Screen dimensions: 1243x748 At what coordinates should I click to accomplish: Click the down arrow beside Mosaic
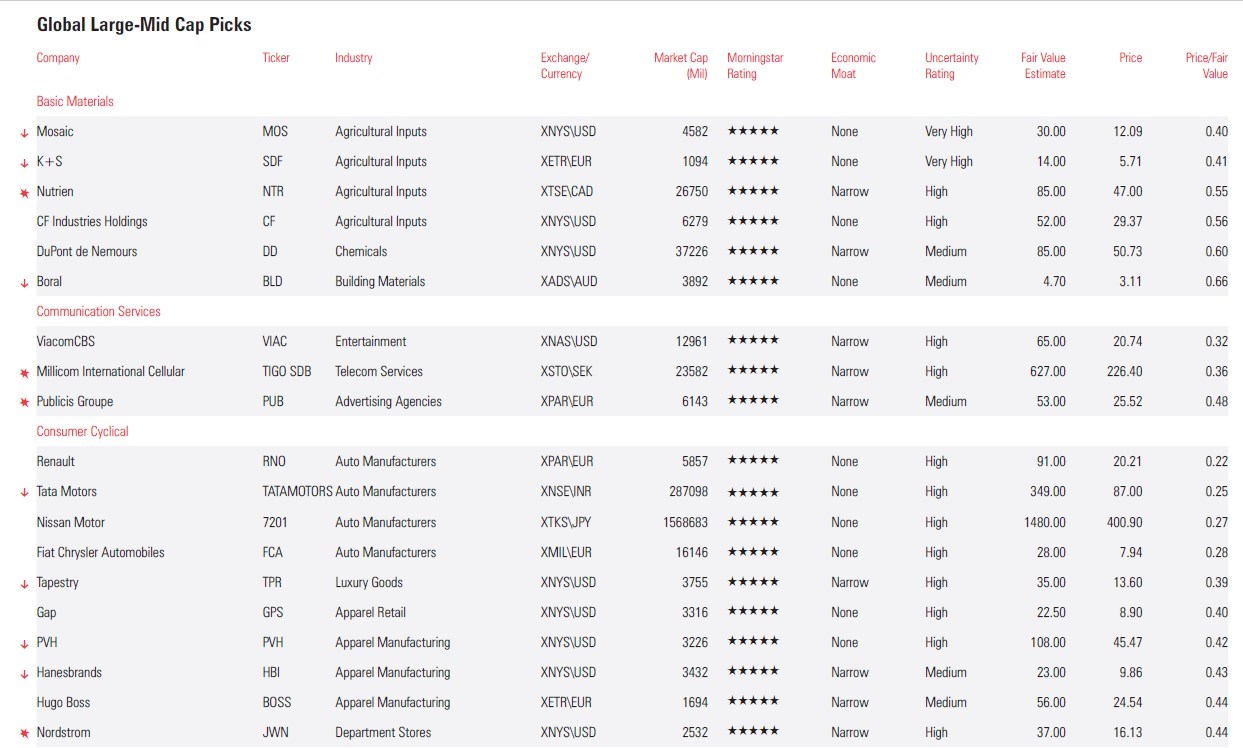tap(24, 133)
